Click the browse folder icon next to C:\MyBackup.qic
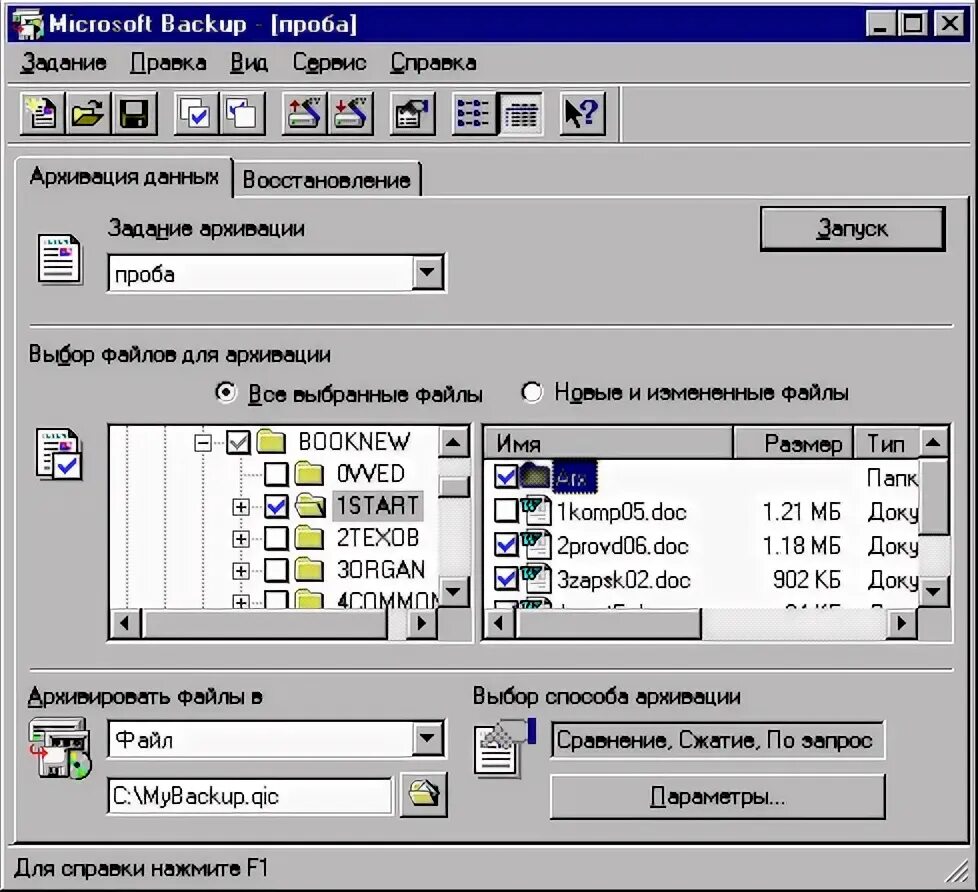The width and height of the screenshot is (978, 892). [424, 795]
